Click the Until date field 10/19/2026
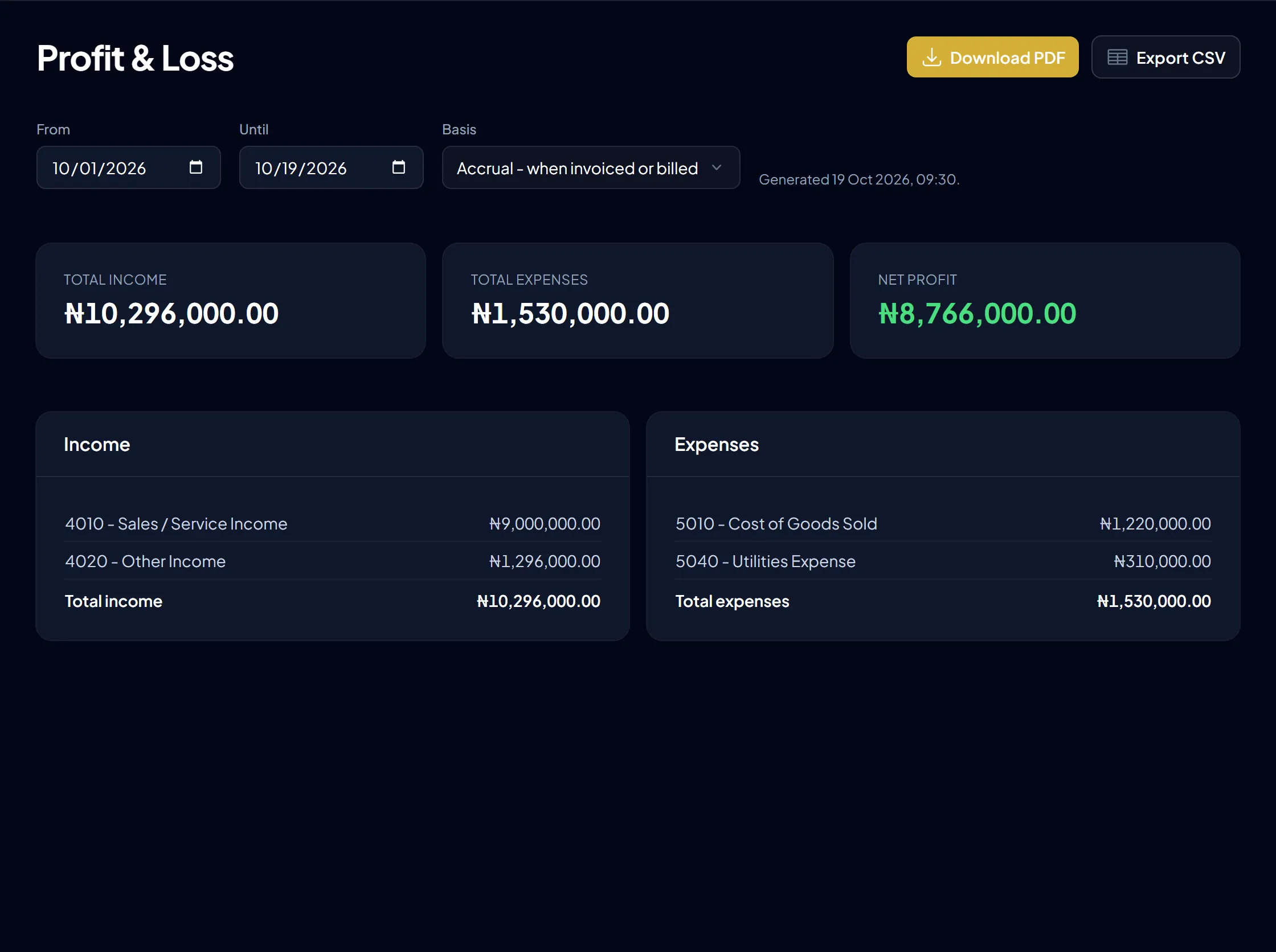This screenshot has height=952, width=1276. (x=331, y=168)
